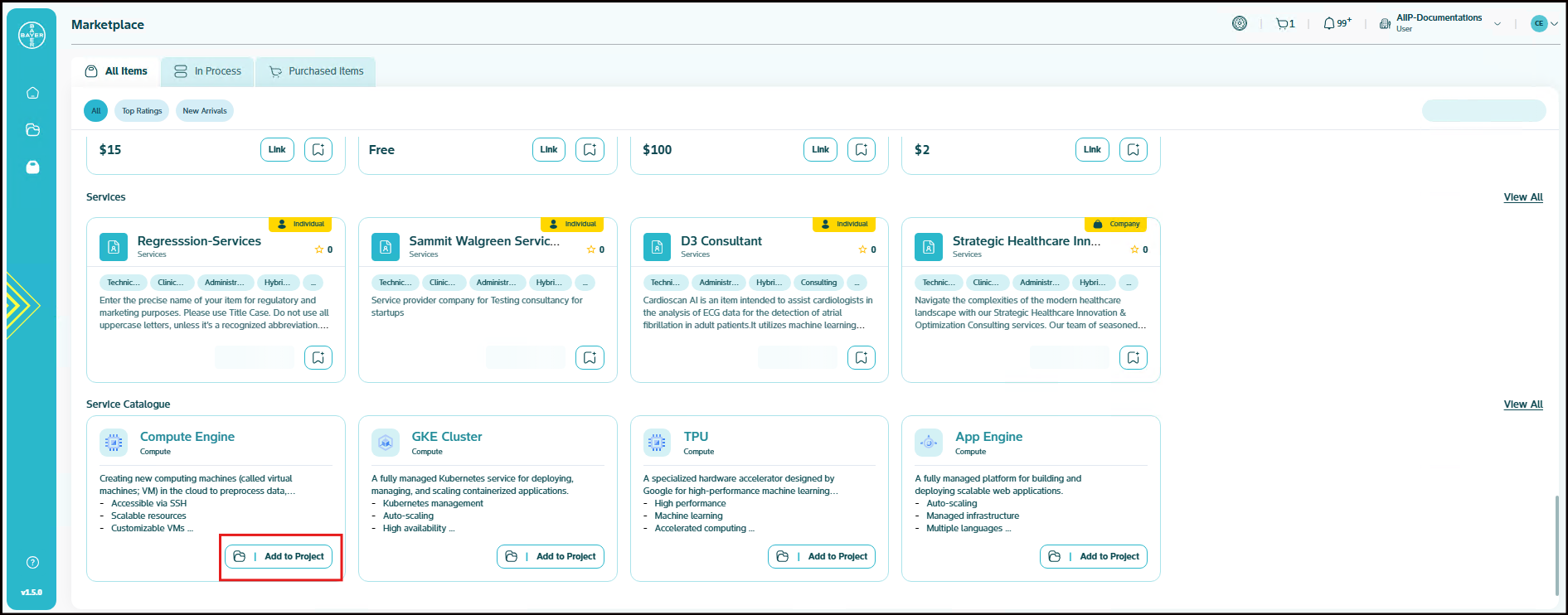This screenshot has height=615, width=1568.
Task: Click the search field at top right
Action: [1483, 111]
